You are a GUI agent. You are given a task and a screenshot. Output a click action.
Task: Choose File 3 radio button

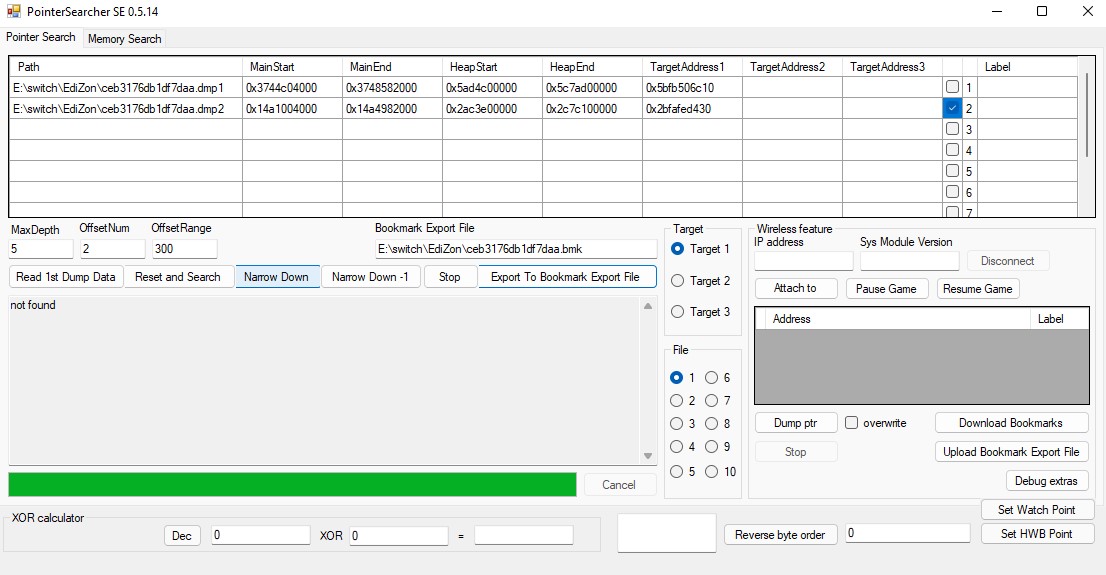tap(676, 423)
